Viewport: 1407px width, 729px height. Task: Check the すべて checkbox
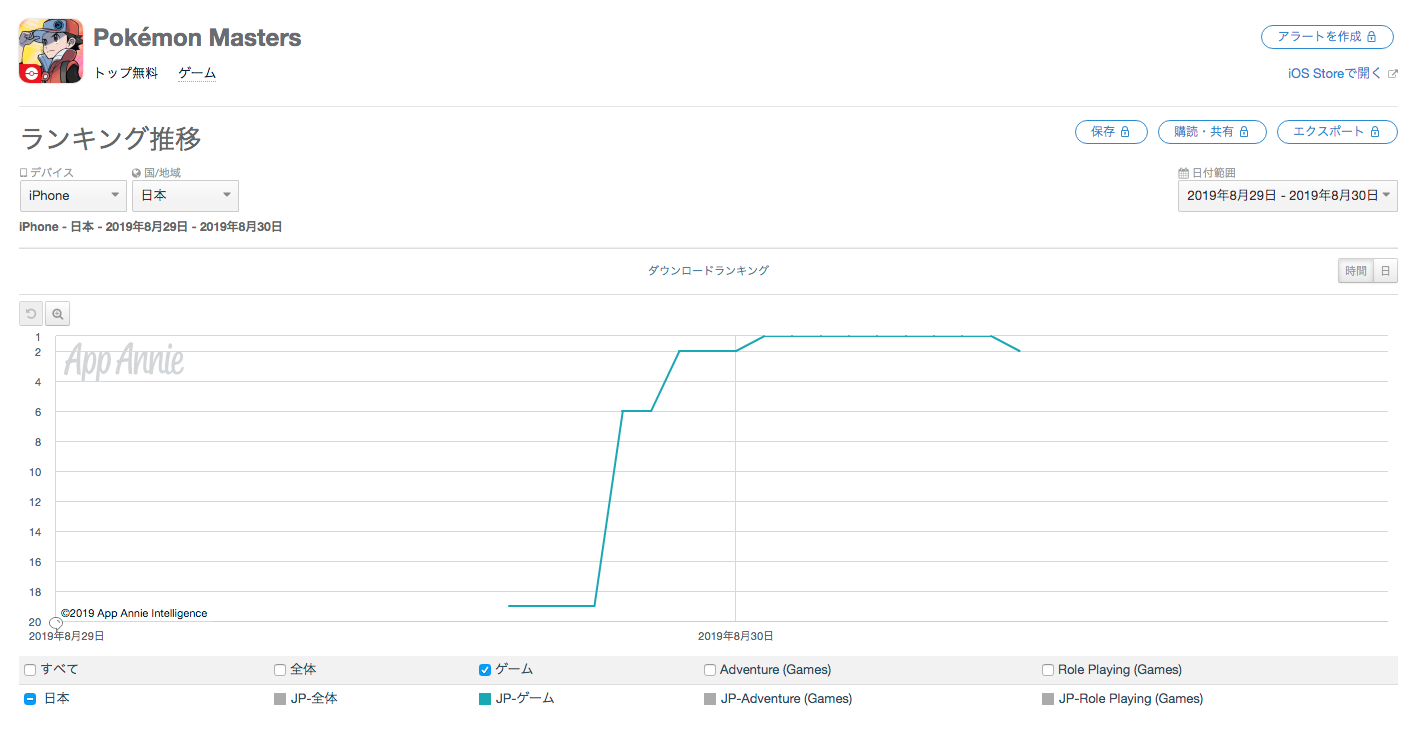(30, 670)
